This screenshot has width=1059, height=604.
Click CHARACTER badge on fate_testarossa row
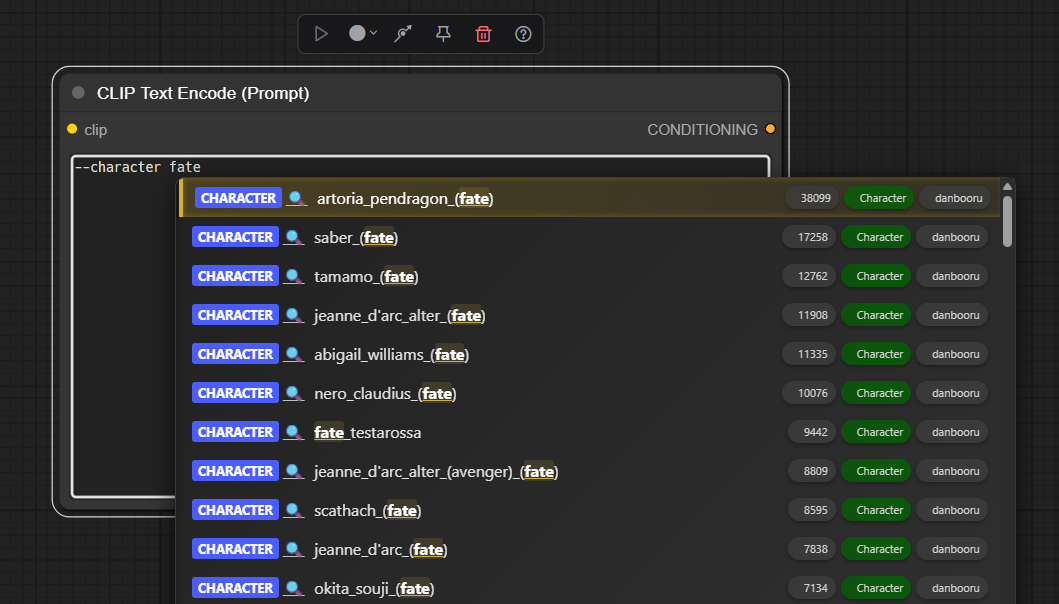tap(235, 432)
